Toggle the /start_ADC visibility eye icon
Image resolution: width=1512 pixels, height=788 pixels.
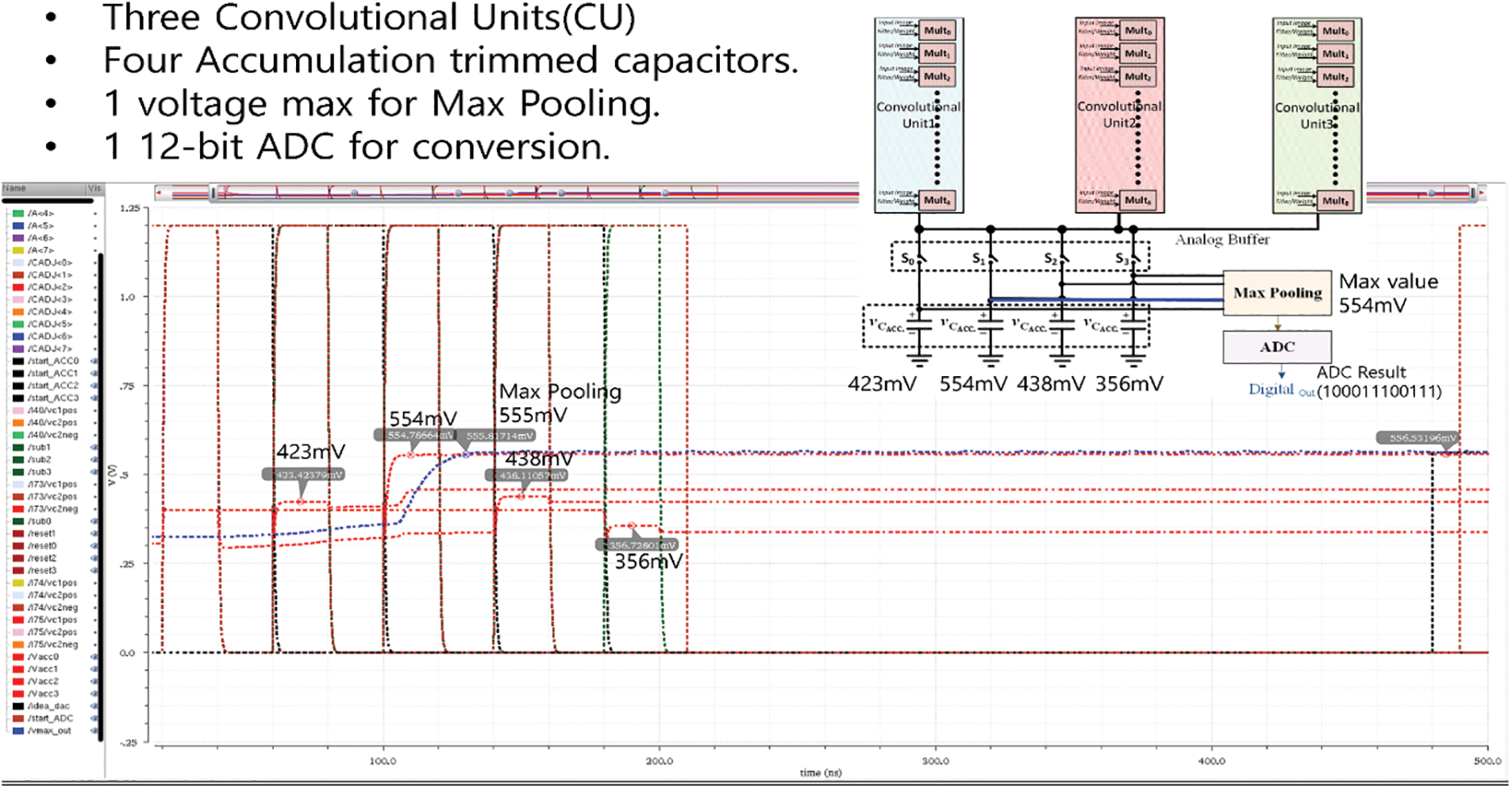(94, 718)
